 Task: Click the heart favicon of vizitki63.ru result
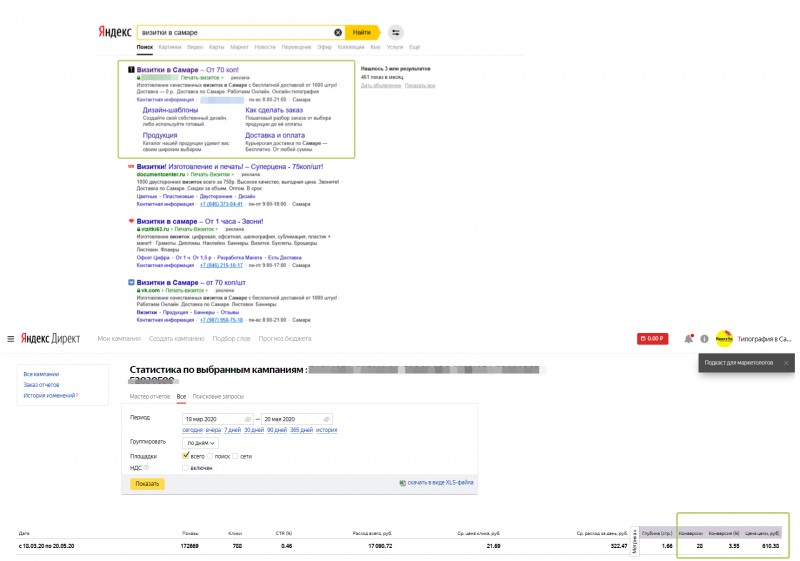click(x=131, y=221)
